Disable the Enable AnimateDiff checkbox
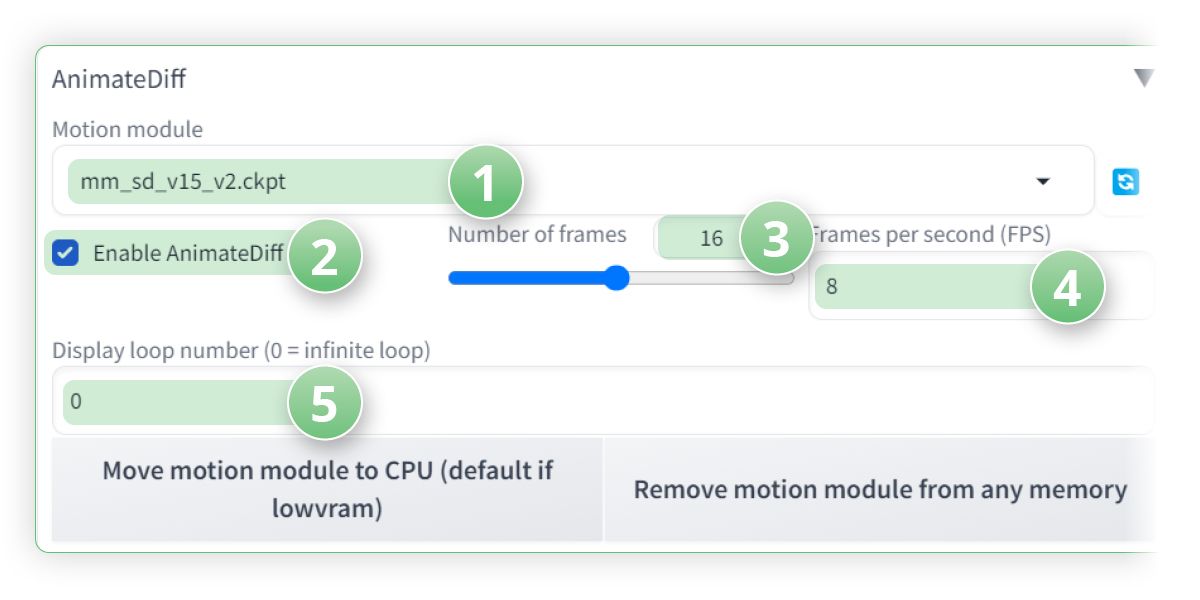The width and height of the screenshot is (1200, 600). pos(64,253)
